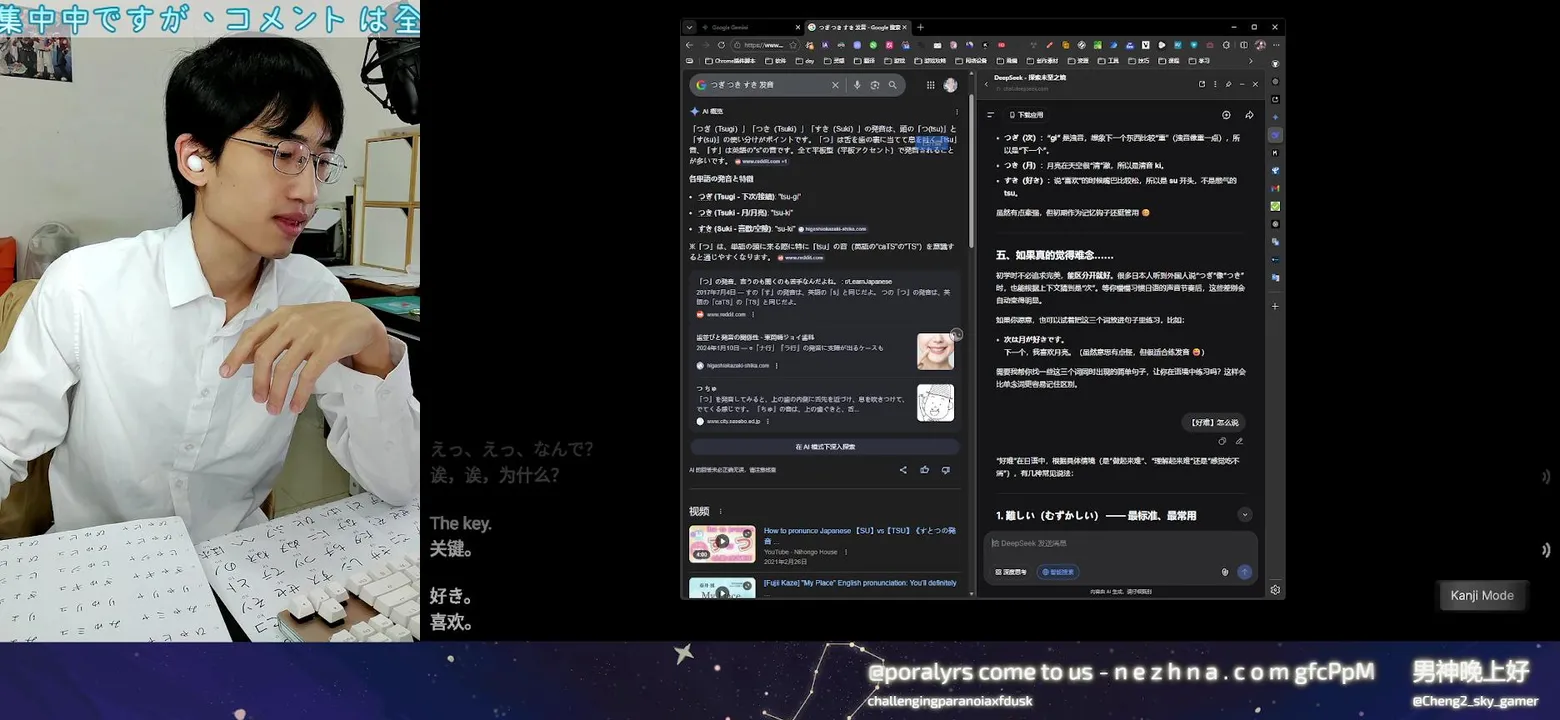1560x720 pixels.
Task: Edit the 【好难】怎么说 message
Action: point(1239,441)
